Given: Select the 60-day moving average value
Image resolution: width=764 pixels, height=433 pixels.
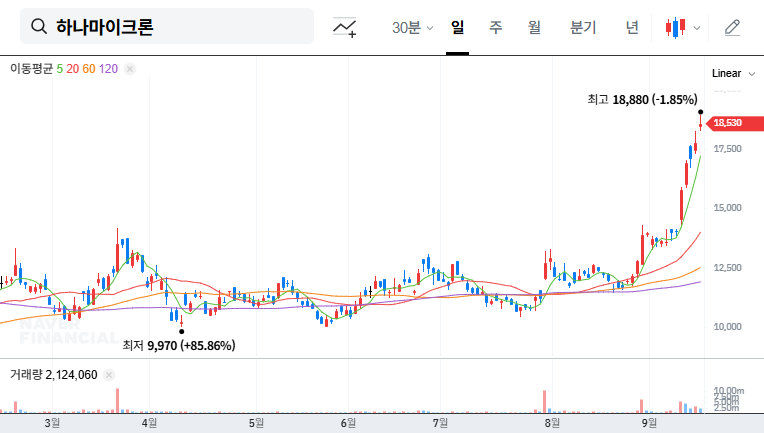Looking at the screenshot, I should tap(89, 69).
